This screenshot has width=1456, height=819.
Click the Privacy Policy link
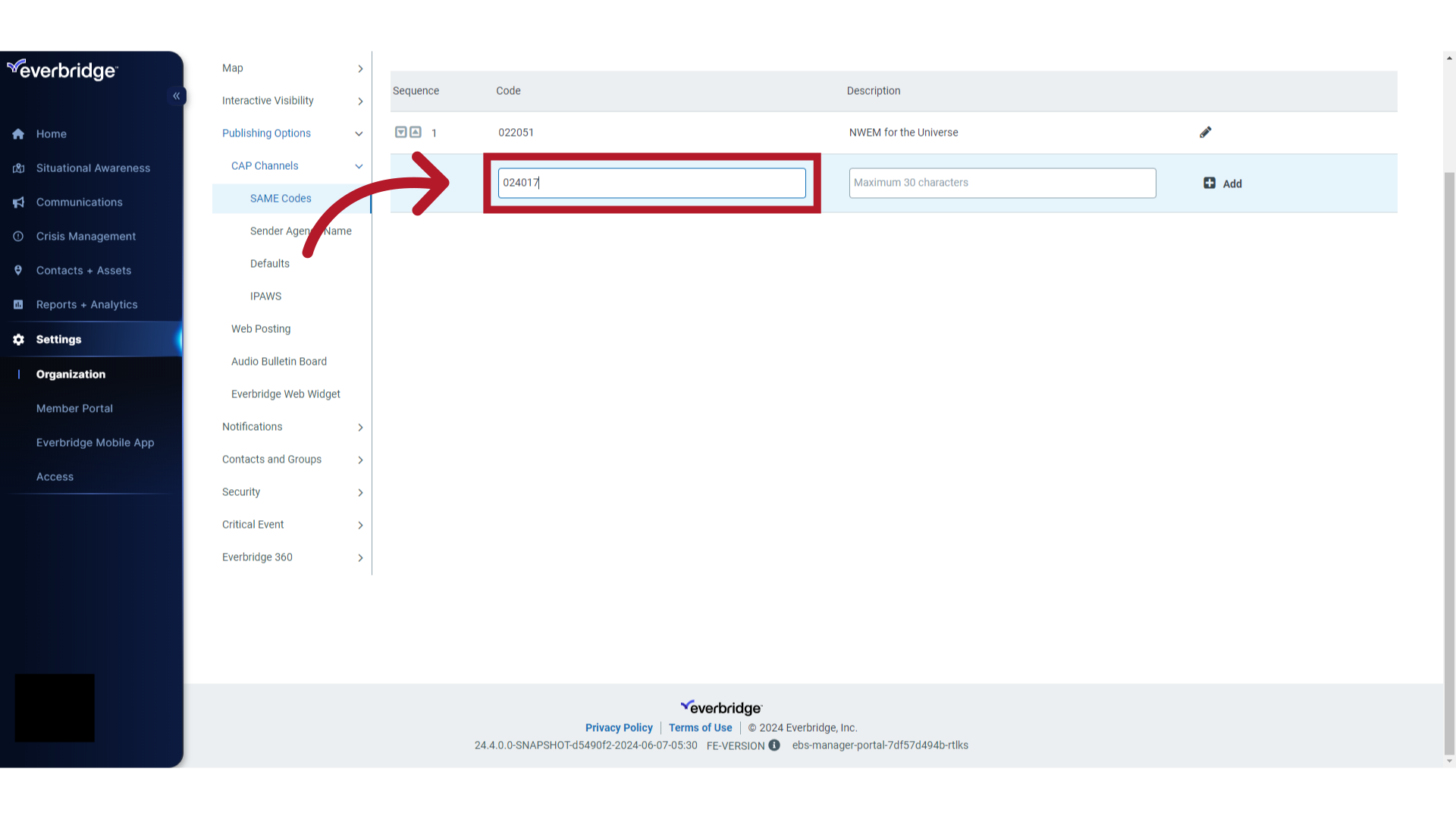tap(619, 728)
